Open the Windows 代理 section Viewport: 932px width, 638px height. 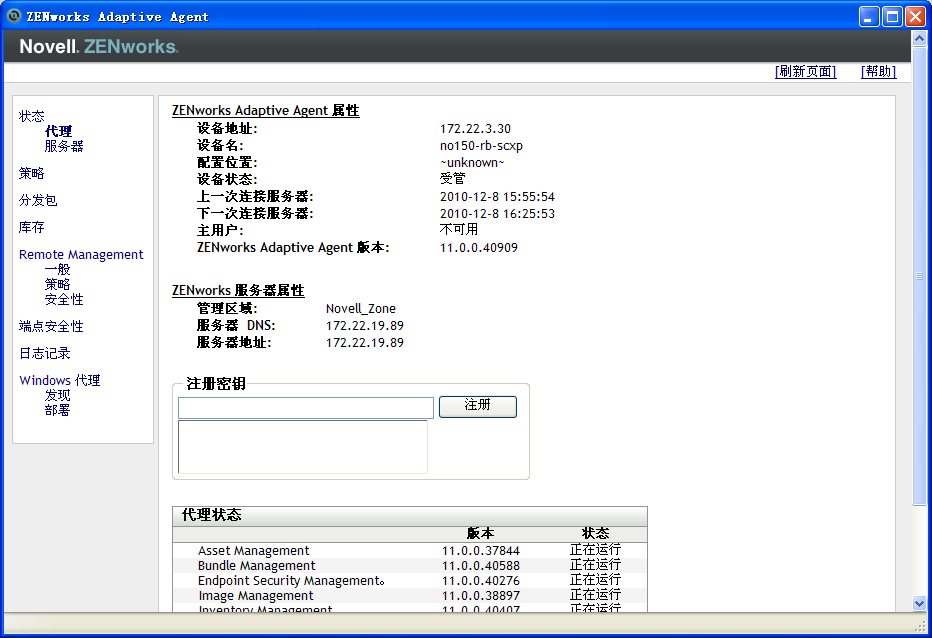[59, 380]
